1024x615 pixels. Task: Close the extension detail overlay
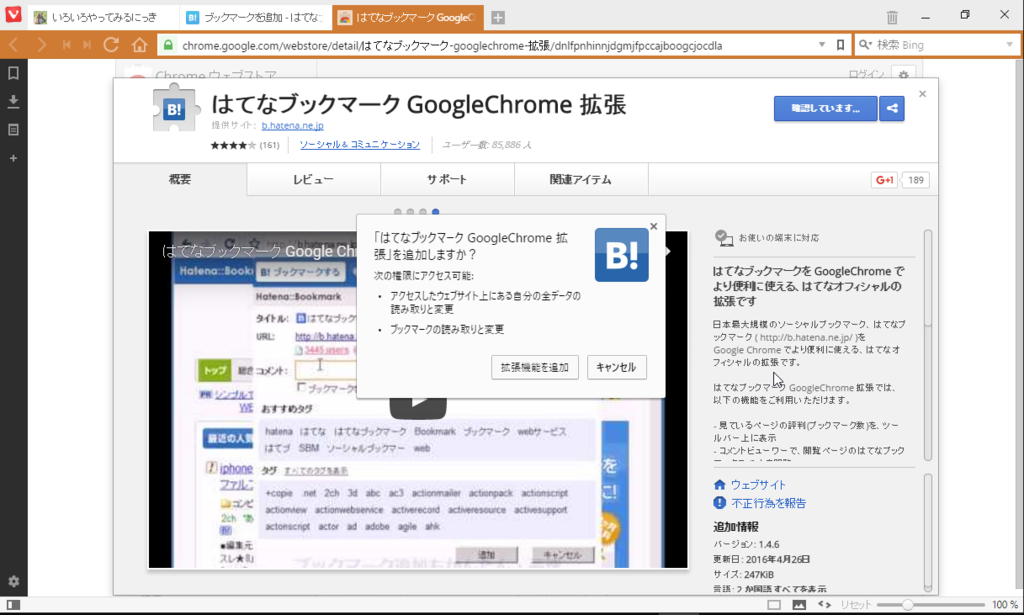click(922, 94)
